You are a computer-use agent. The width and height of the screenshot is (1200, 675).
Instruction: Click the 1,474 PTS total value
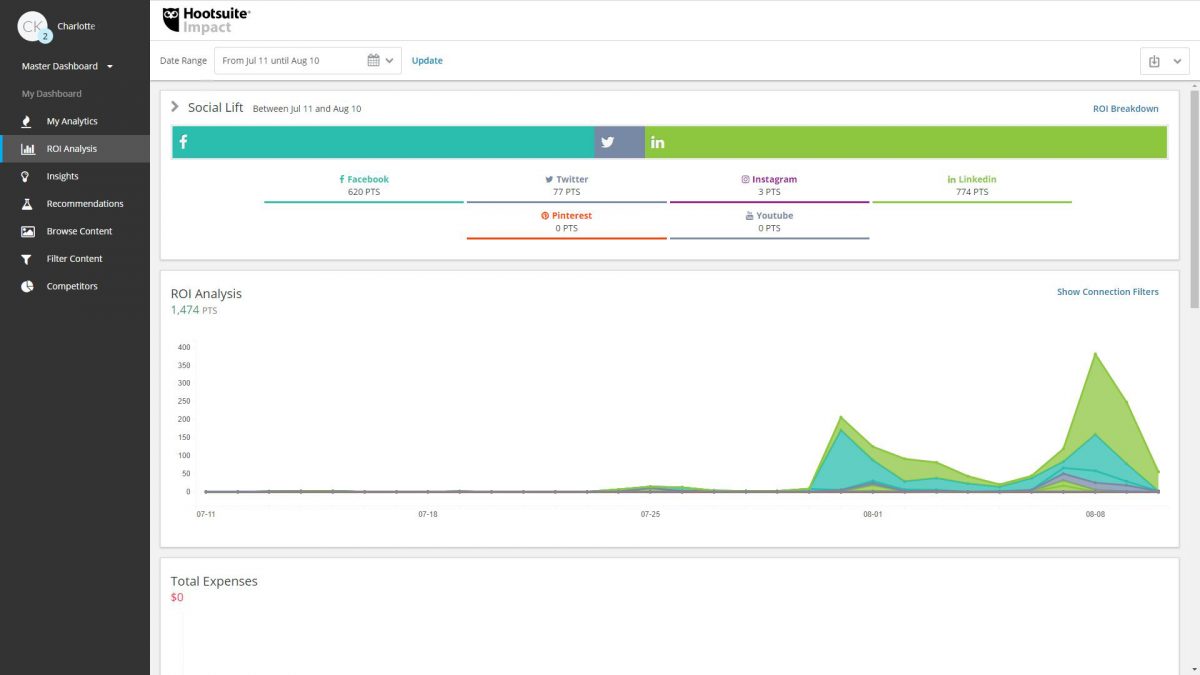tap(194, 310)
